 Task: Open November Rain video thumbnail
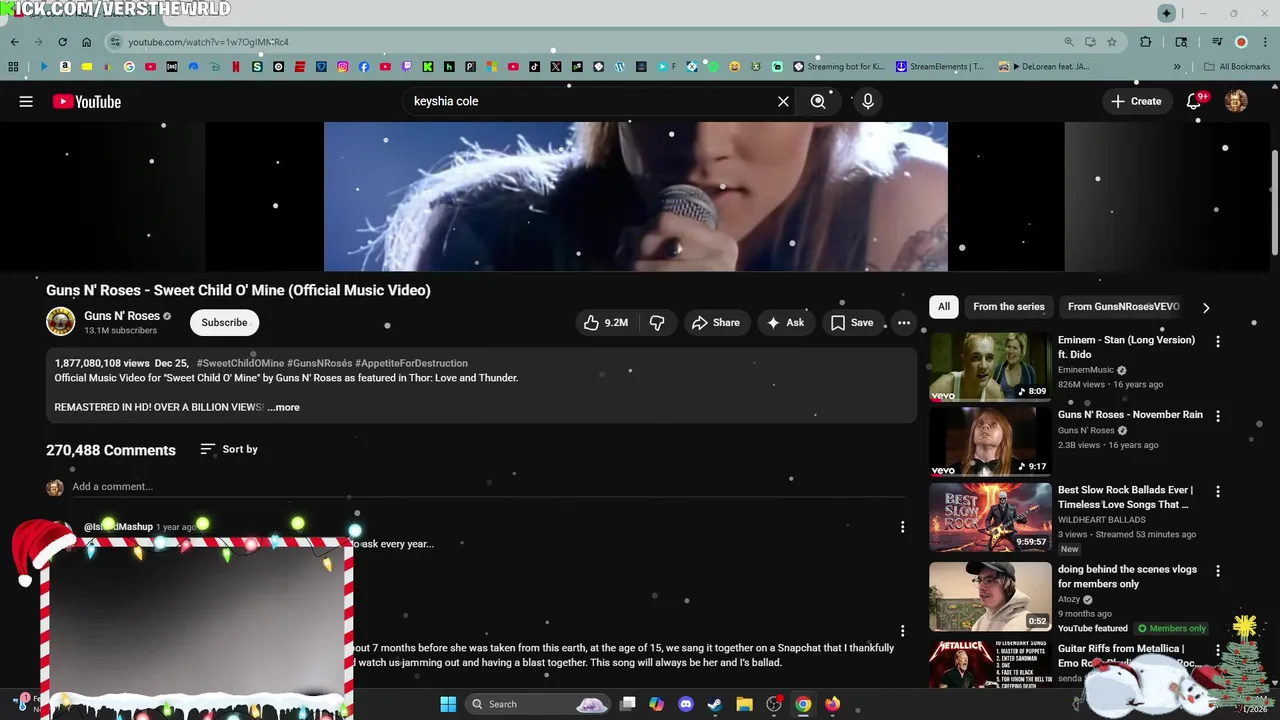click(990, 442)
